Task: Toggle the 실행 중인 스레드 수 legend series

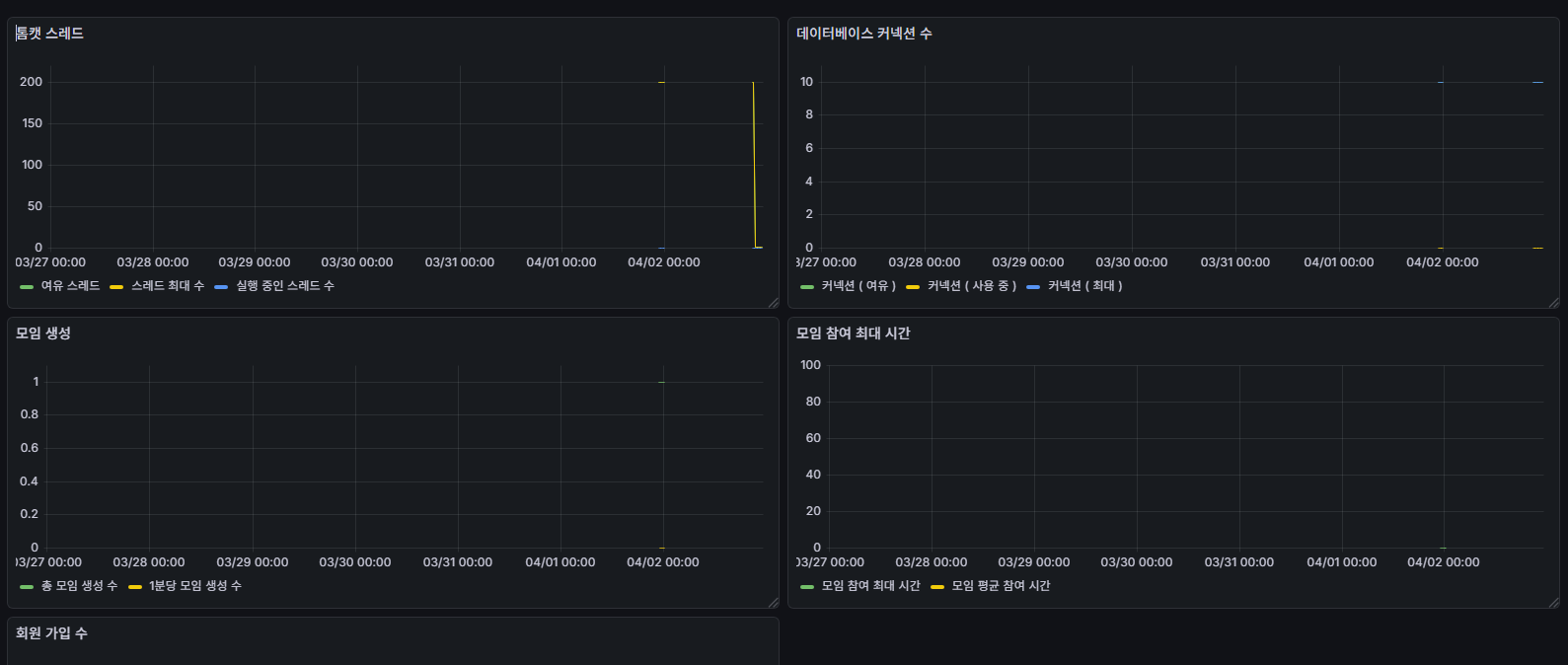Action: [285, 286]
